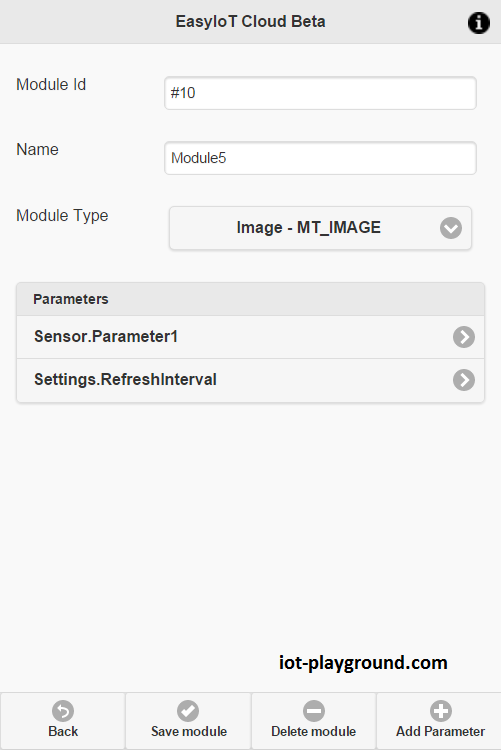This screenshot has width=501, height=750.
Task: Focus the Module Id input field
Action: point(320,93)
